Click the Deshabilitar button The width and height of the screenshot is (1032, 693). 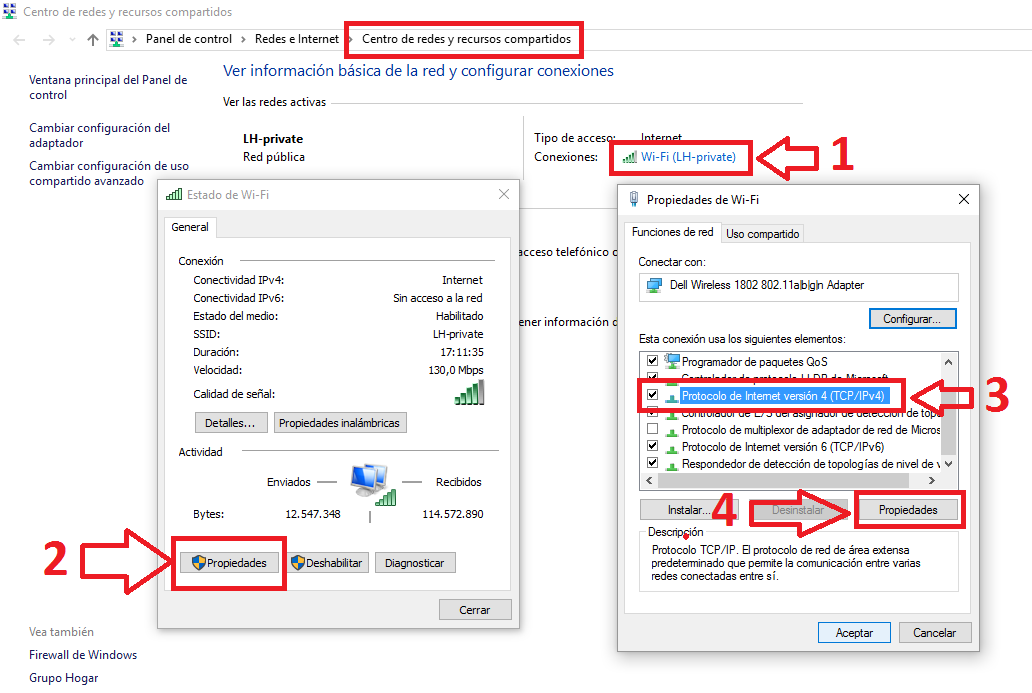click(x=327, y=563)
